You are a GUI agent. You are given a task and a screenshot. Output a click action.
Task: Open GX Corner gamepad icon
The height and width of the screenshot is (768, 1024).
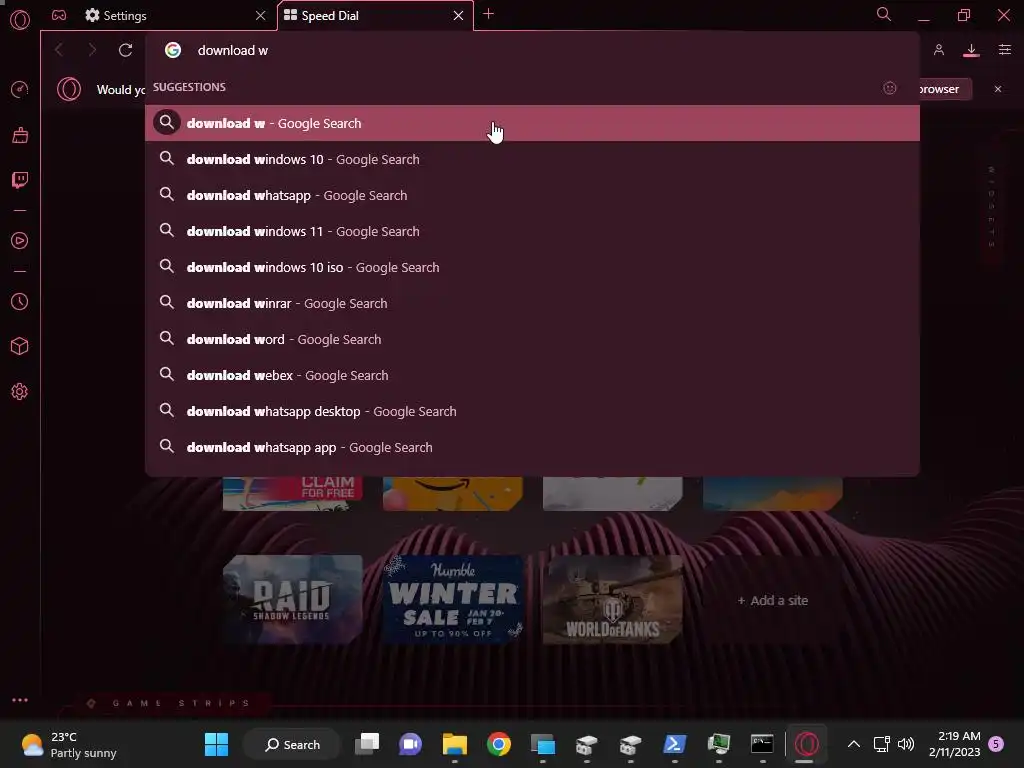tap(59, 15)
